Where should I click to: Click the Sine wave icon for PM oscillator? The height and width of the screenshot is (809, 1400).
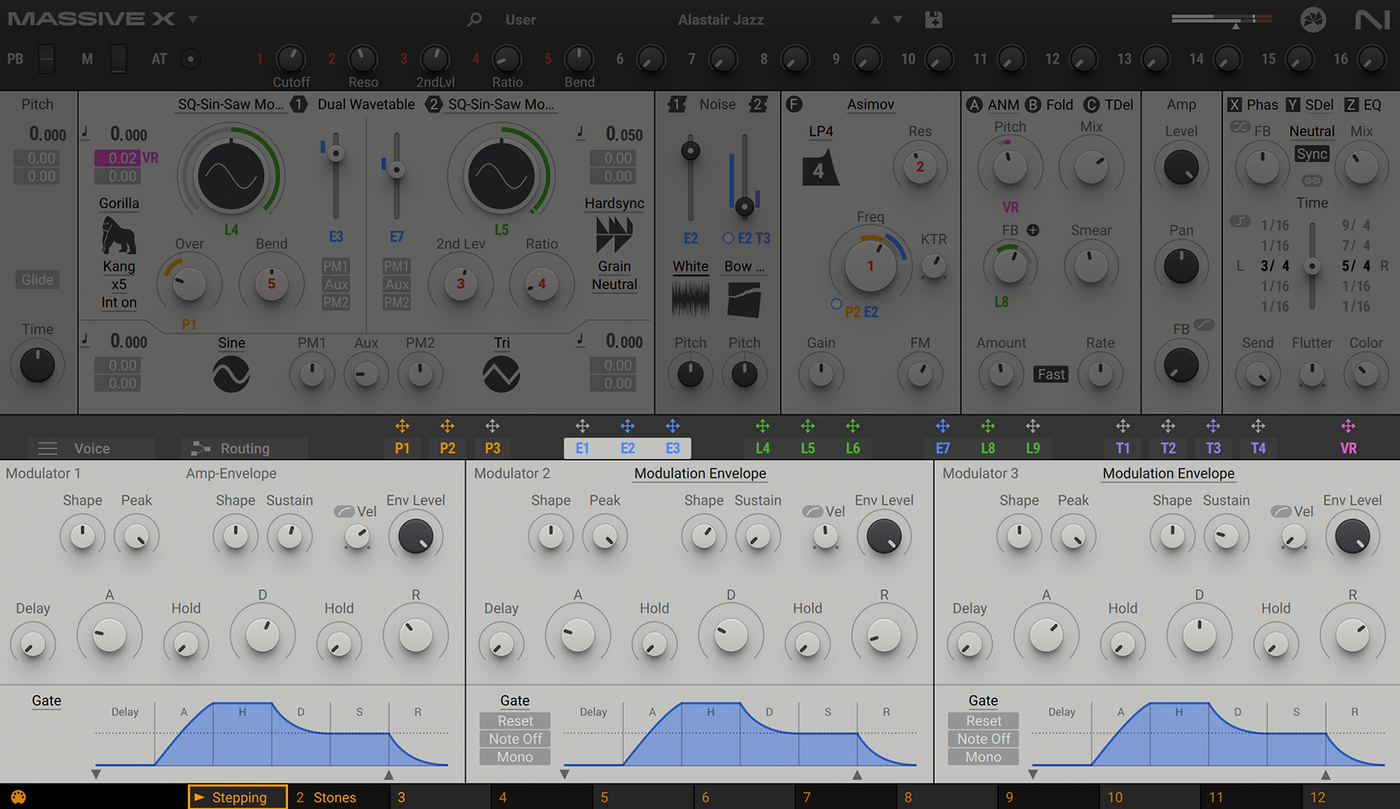(x=231, y=374)
